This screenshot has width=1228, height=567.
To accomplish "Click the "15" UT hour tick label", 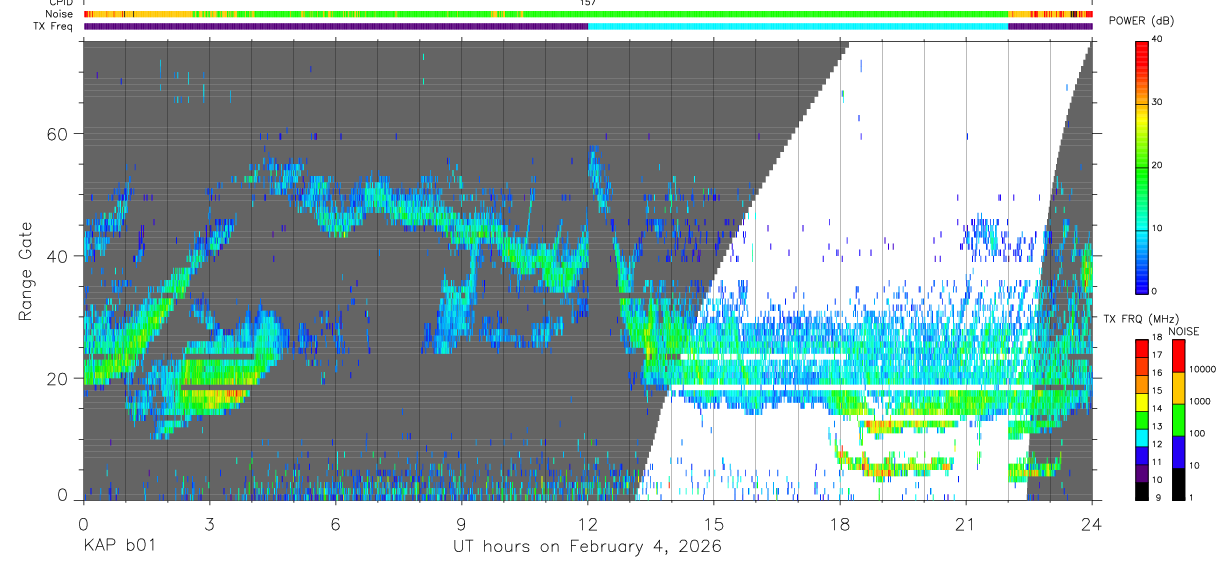I will pos(714,523).
